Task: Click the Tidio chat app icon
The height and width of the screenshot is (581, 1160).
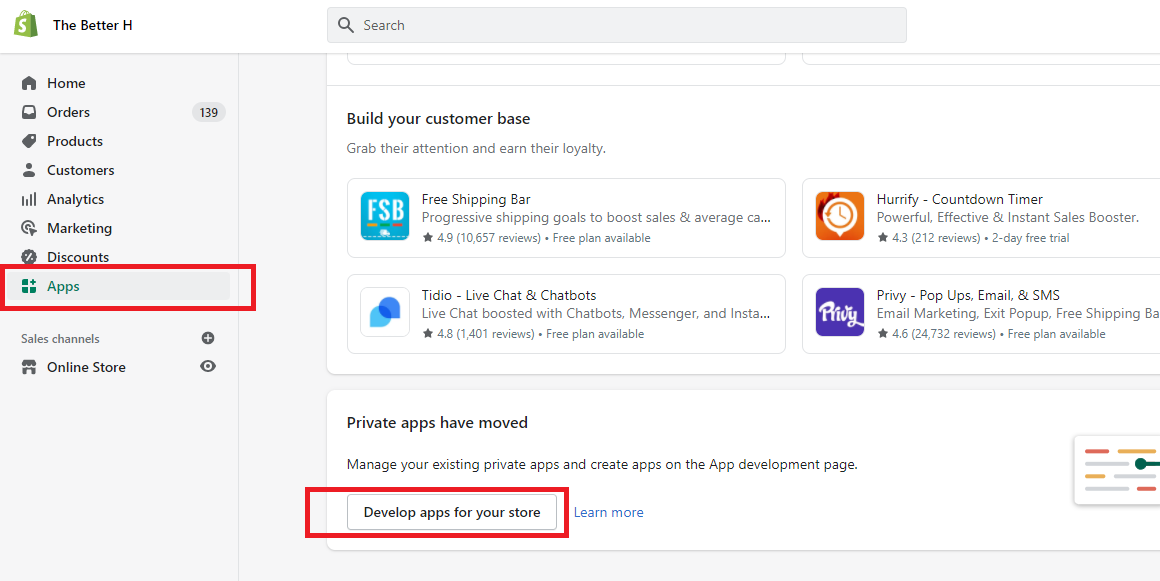Action: (x=385, y=312)
